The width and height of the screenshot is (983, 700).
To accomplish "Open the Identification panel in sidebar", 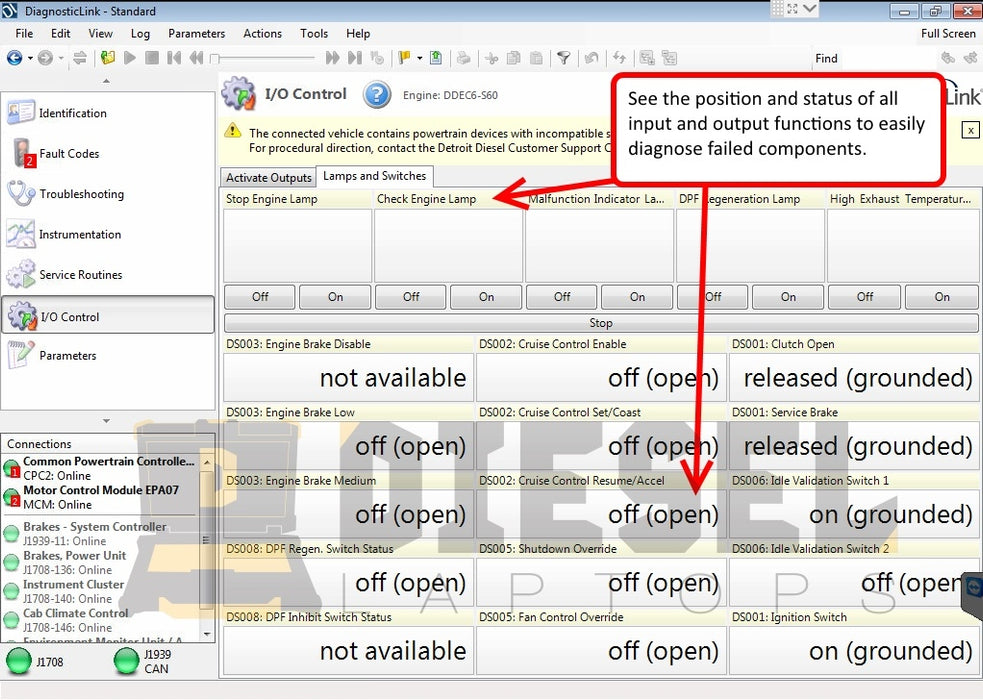I will coord(108,113).
